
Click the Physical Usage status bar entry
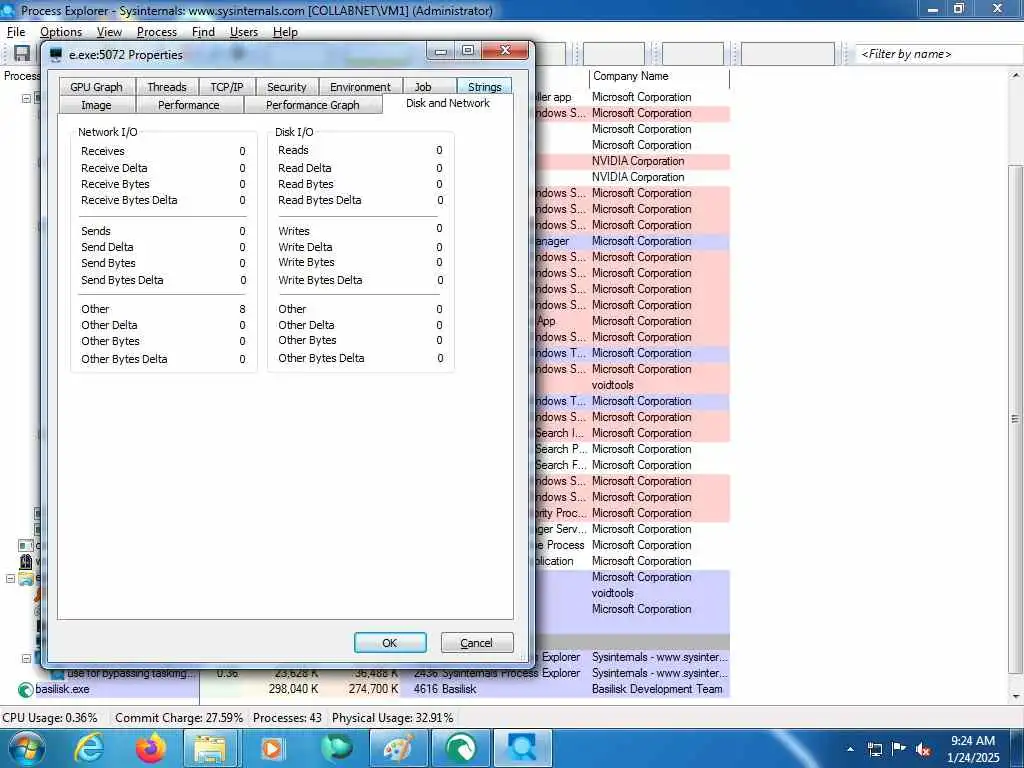(392, 718)
